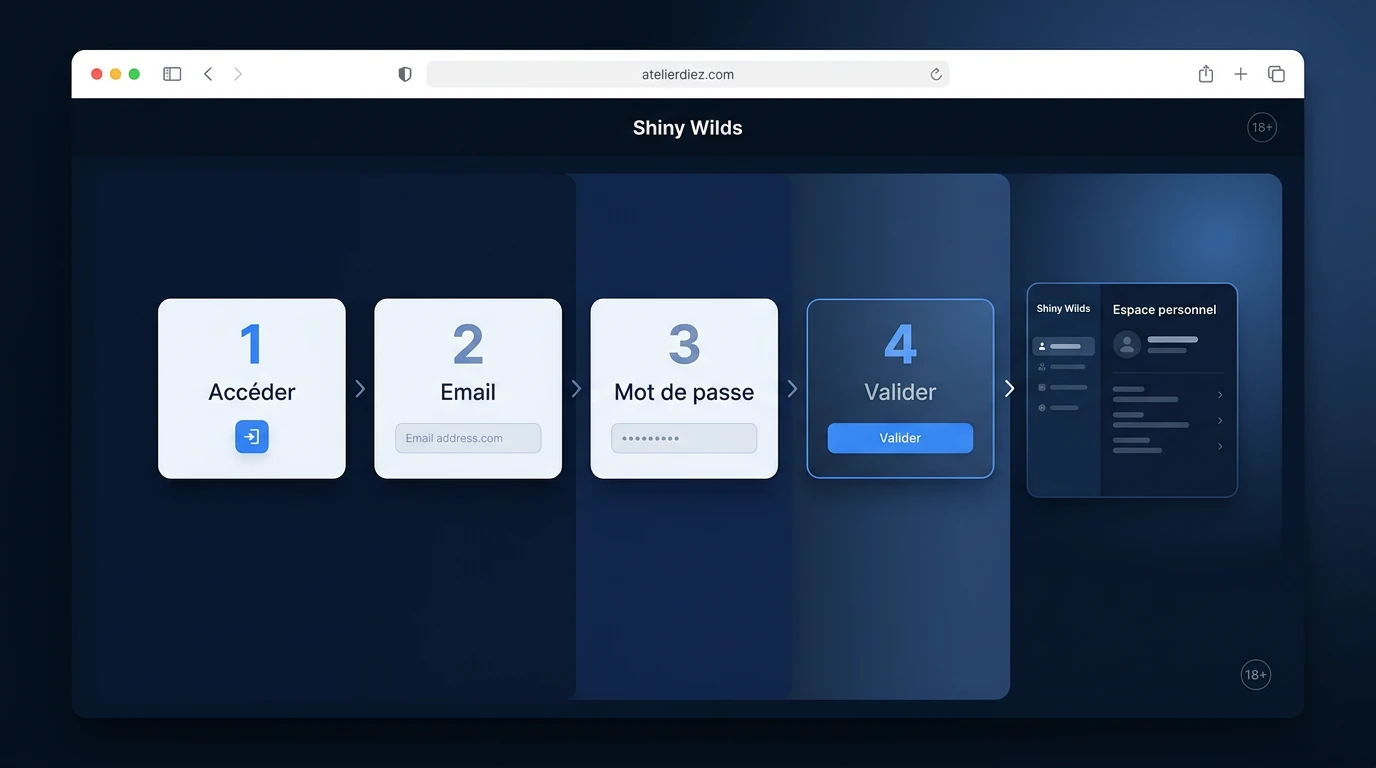Click the Espace personnel heading

pos(1165,310)
